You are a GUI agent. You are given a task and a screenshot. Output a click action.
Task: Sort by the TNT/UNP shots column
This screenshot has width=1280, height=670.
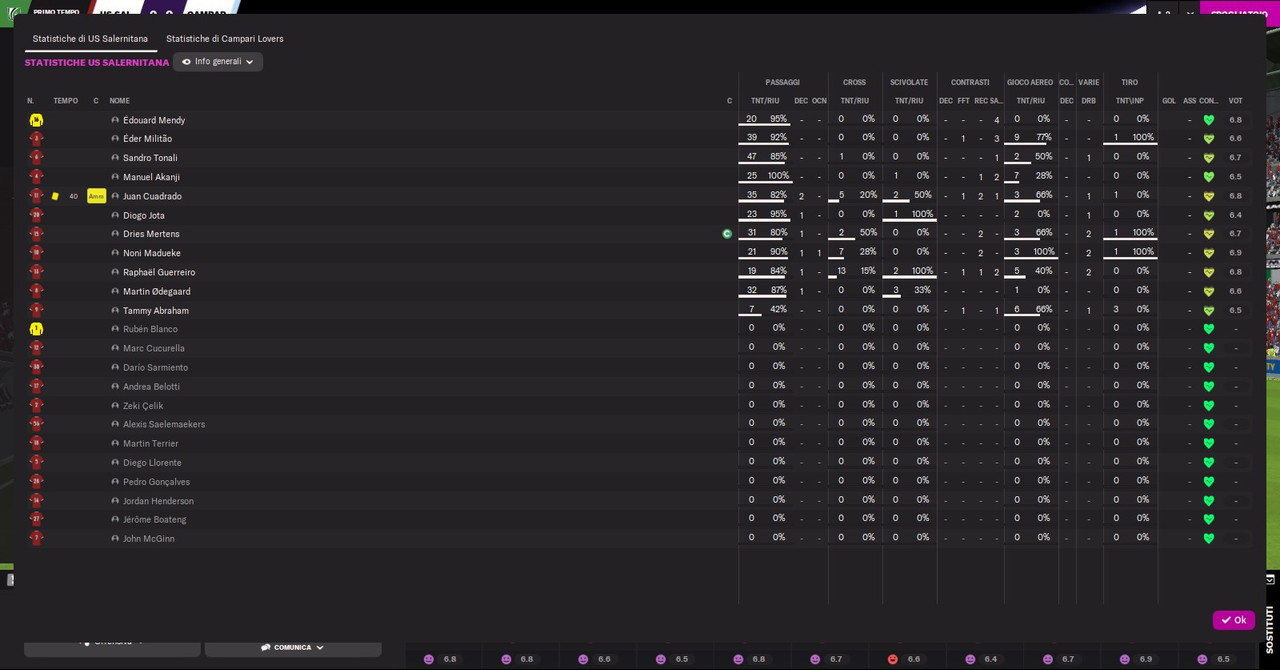click(1130, 101)
